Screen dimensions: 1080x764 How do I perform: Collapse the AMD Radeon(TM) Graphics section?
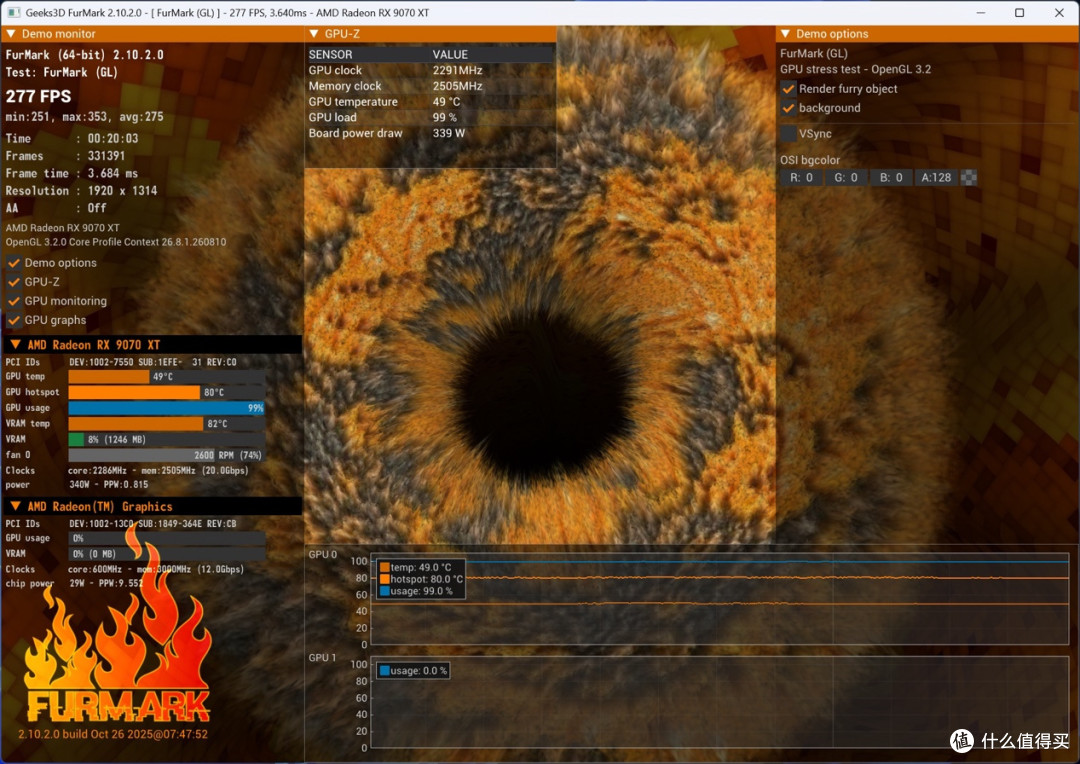[x=15, y=506]
